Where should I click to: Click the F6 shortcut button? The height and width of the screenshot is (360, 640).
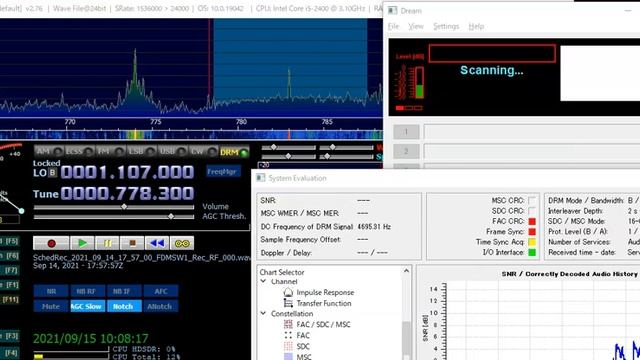(x=10, y=256)
